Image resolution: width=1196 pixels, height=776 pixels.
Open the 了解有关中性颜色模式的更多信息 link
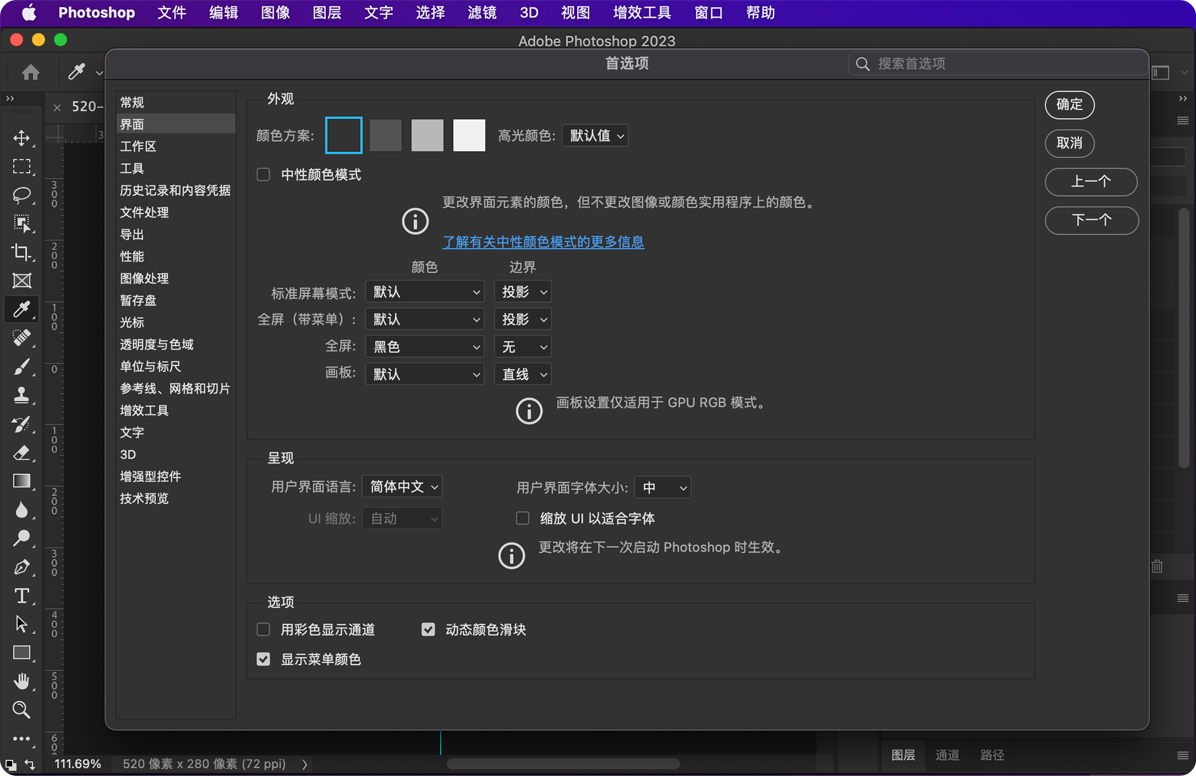click(543, 242)
